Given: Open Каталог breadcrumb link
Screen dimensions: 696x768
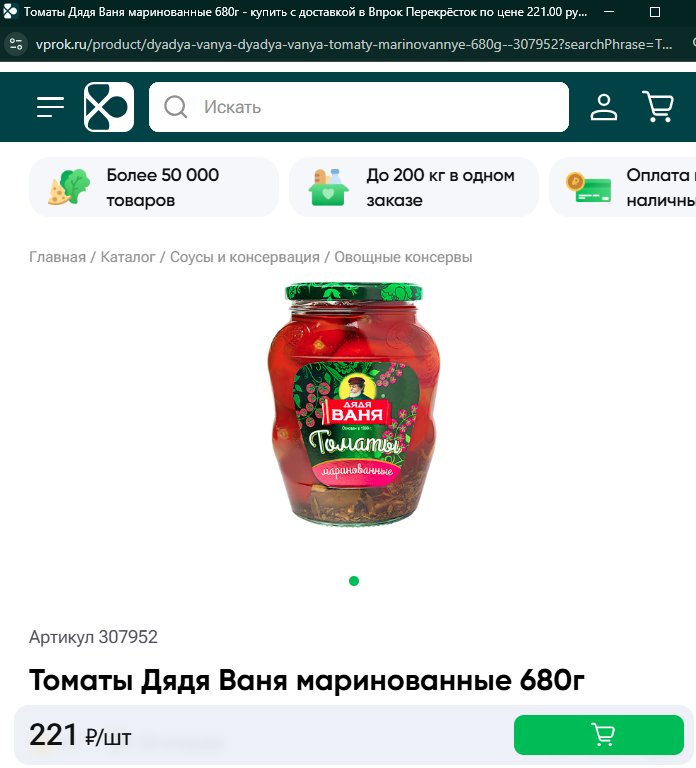Looking at the screenshot, I should click(128, 257).
